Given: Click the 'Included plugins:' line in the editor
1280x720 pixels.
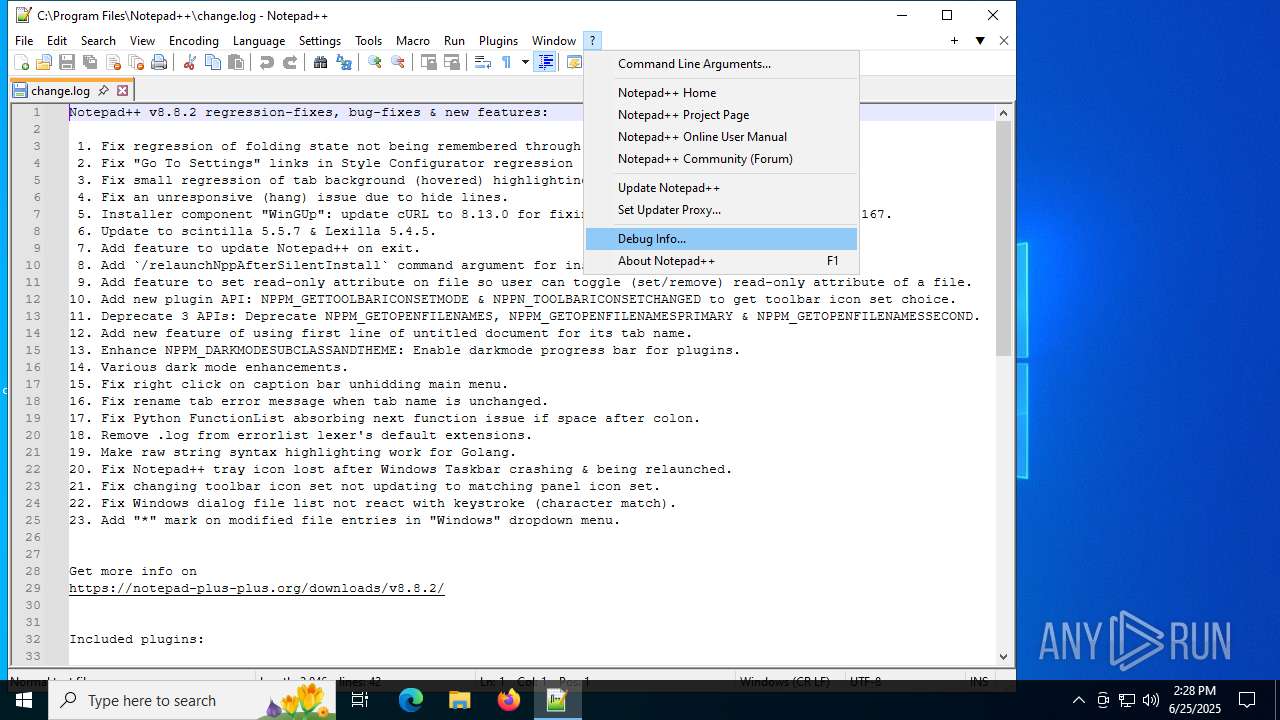Looking at the screenshot, I should (136, 639).
